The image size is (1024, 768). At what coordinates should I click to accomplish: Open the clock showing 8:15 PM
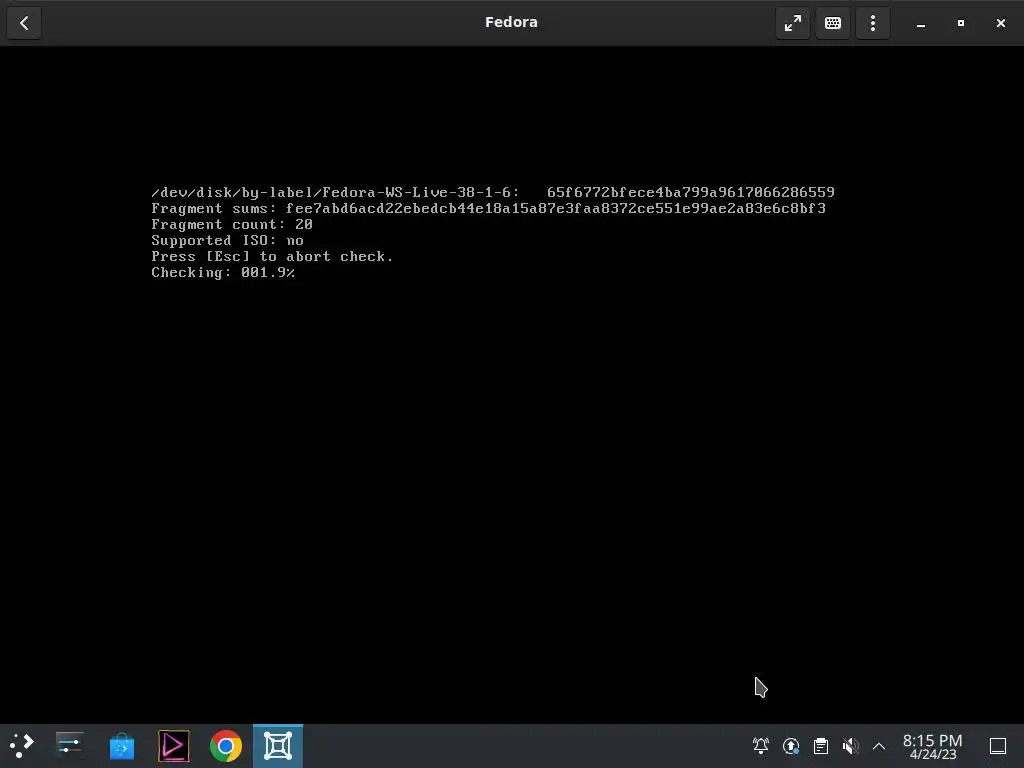[933, 746]
